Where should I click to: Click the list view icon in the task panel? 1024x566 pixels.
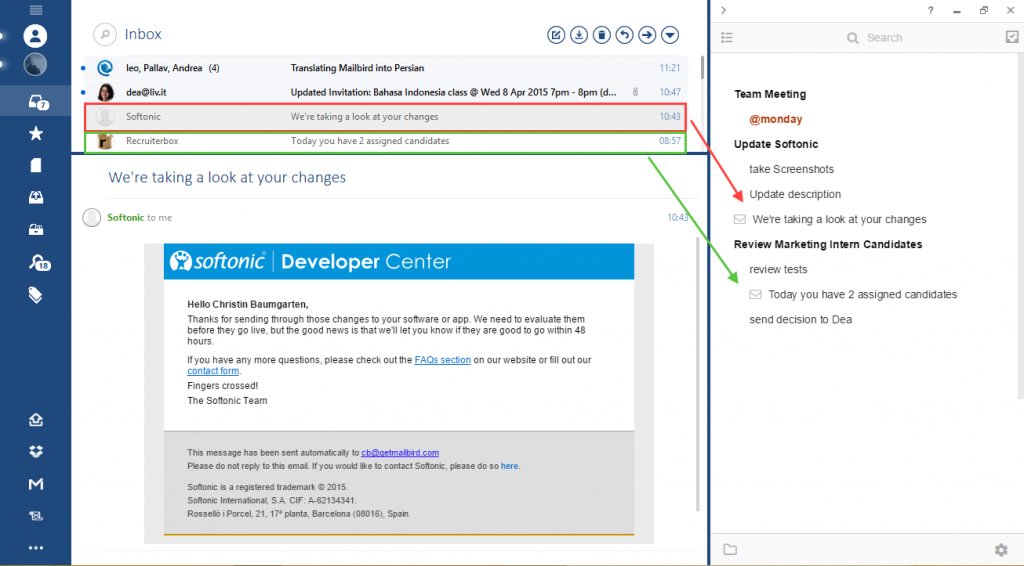pos(727,37)
